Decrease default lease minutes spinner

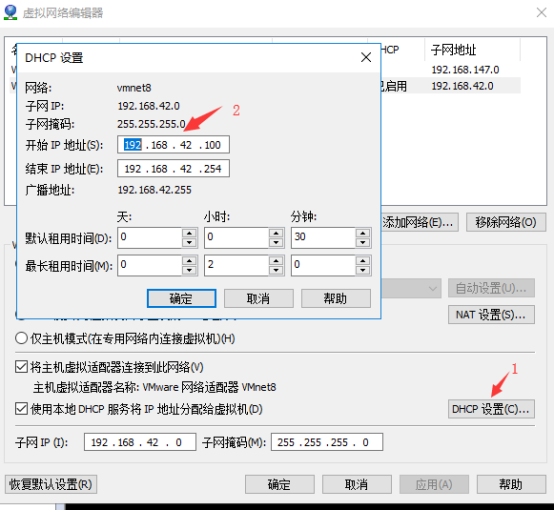pos(363,242)
